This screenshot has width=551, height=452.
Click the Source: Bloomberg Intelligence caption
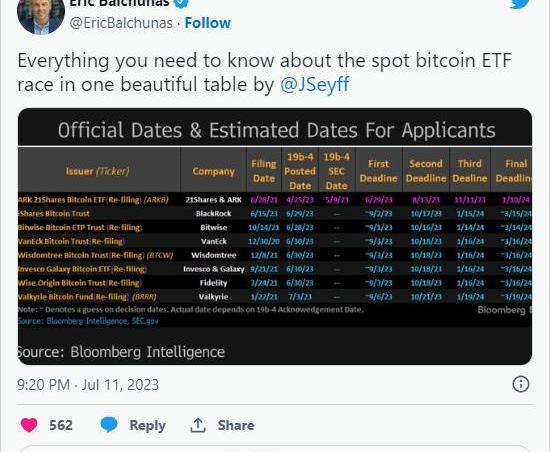[x=121, y=352]
